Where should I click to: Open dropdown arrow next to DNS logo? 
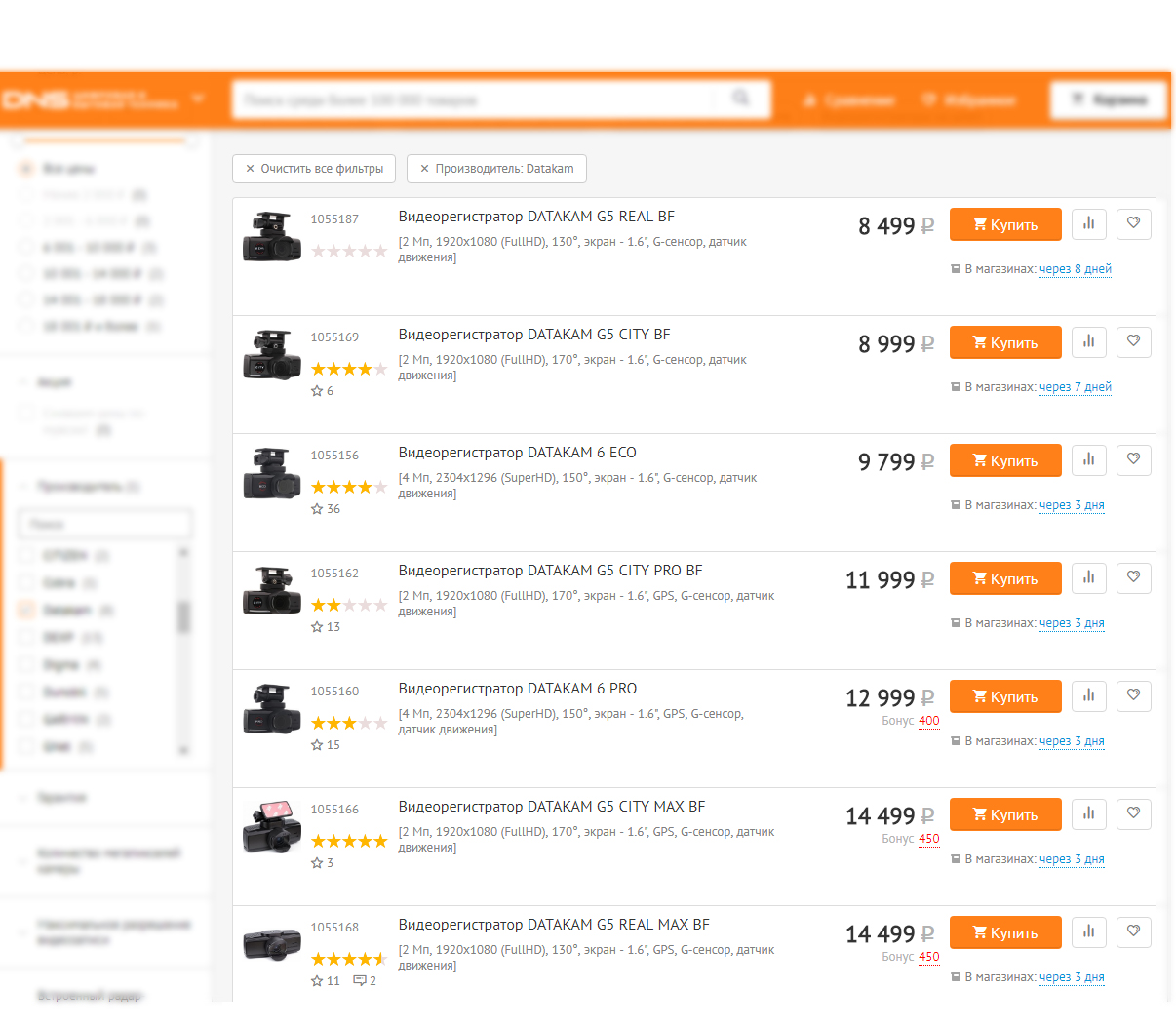tap(198, 99)
